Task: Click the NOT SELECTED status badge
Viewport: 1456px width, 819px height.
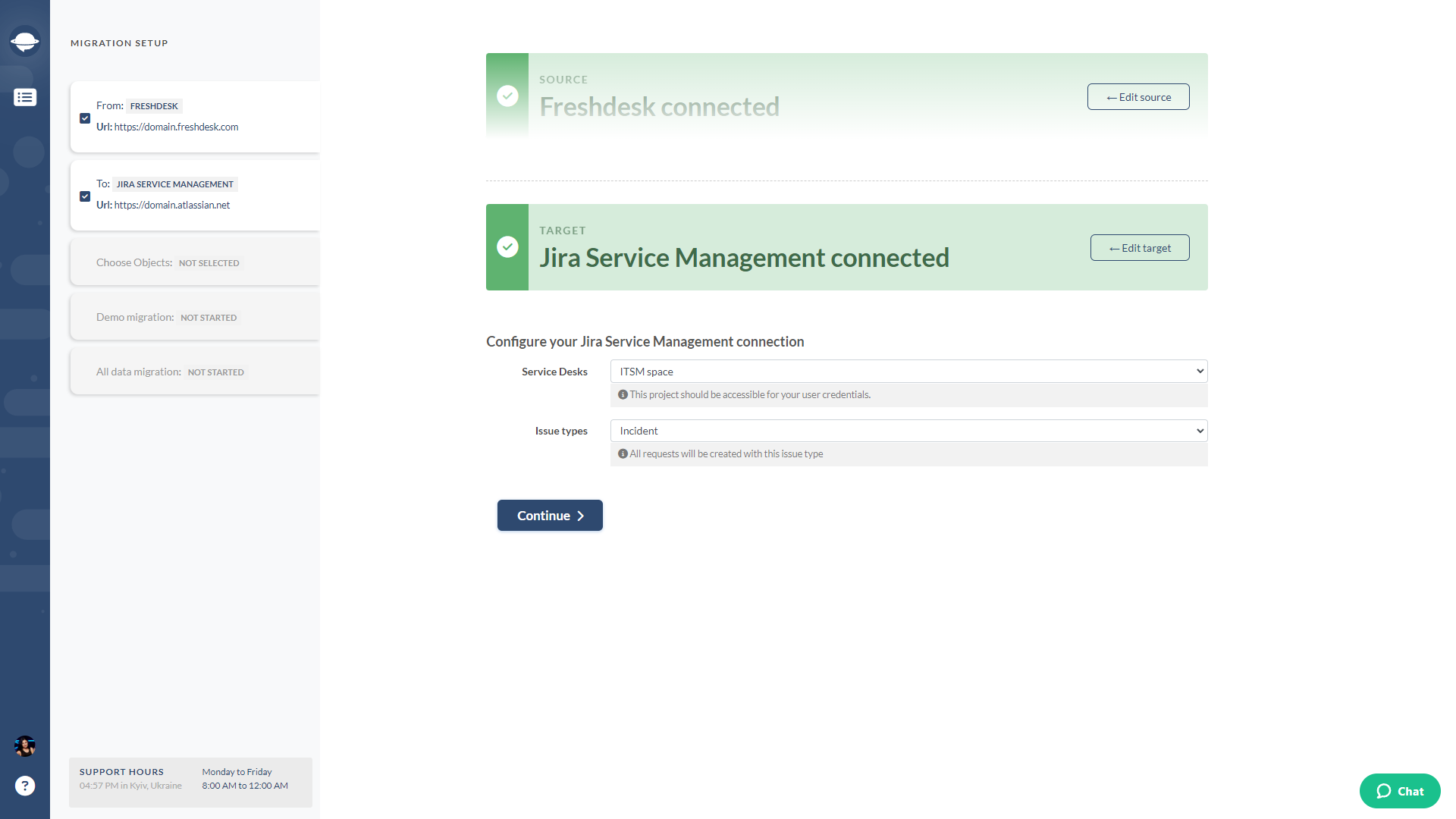Action: pyautogui.click(x=209, y=263)
